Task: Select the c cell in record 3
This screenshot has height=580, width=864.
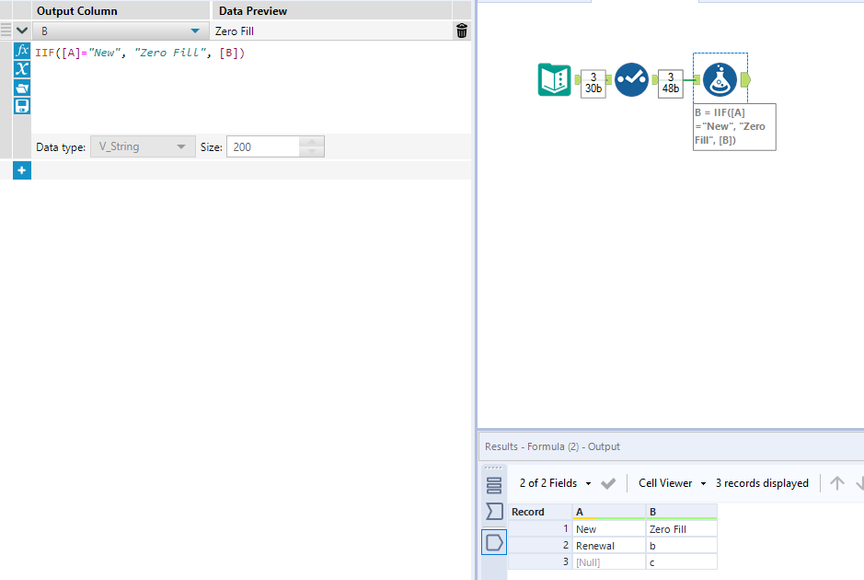Action: tap(682, 562)
